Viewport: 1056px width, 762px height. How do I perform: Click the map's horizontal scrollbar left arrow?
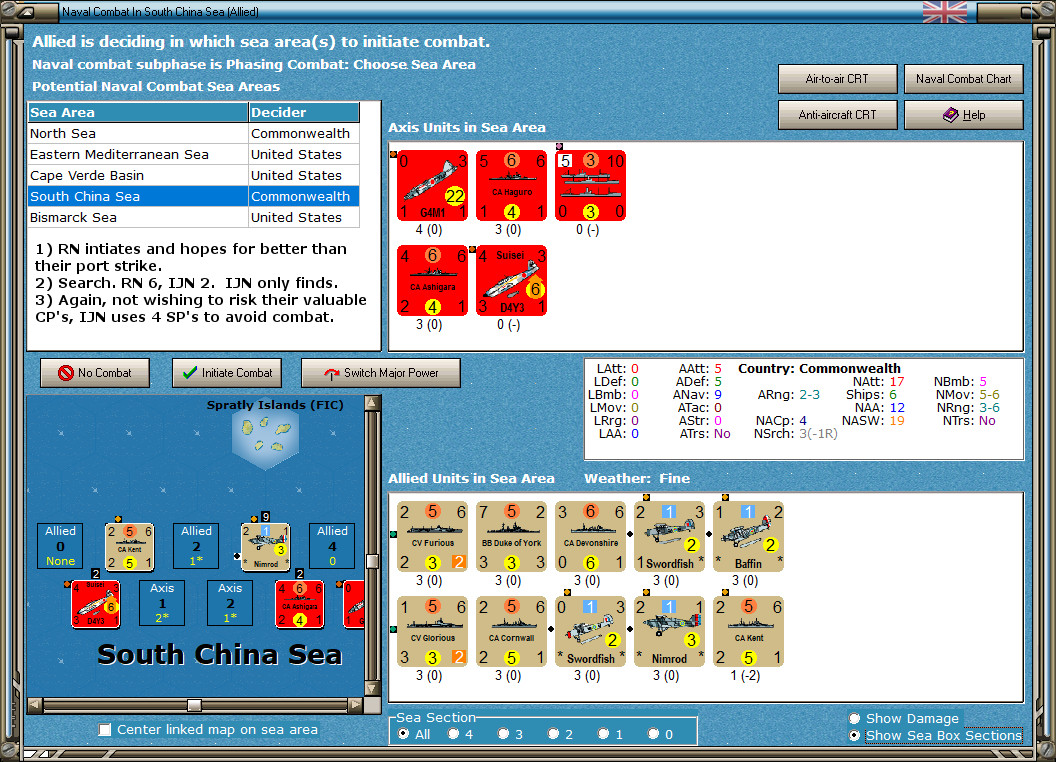(35, 705)
